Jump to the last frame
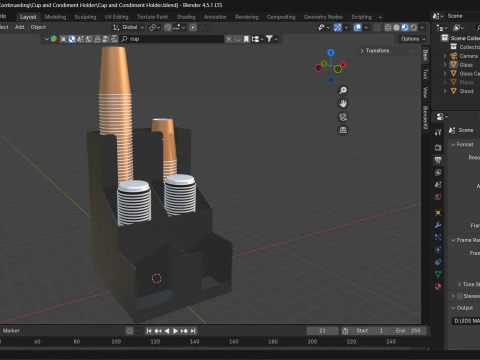Image resolution: width=480 pixels, height=360 pixels. (x=193, y=331)
